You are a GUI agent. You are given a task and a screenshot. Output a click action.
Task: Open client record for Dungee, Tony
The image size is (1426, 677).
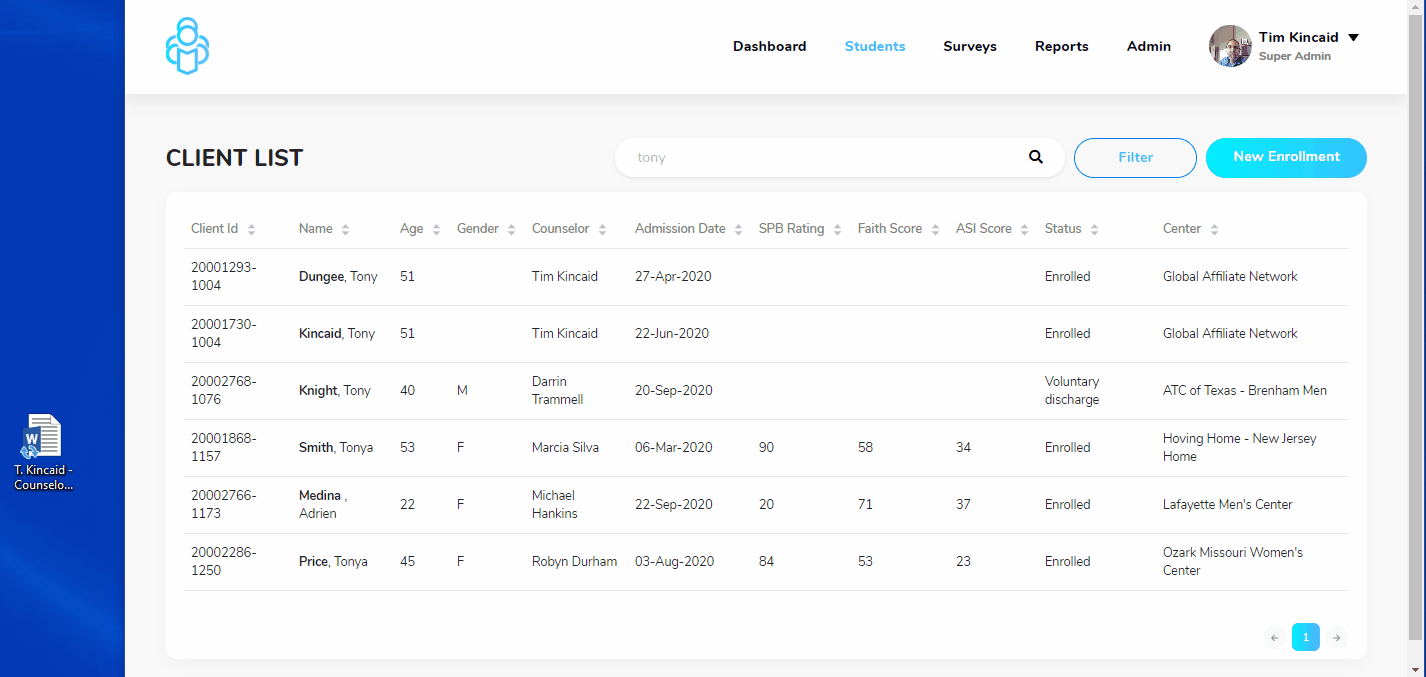click(x=338, y=276)
